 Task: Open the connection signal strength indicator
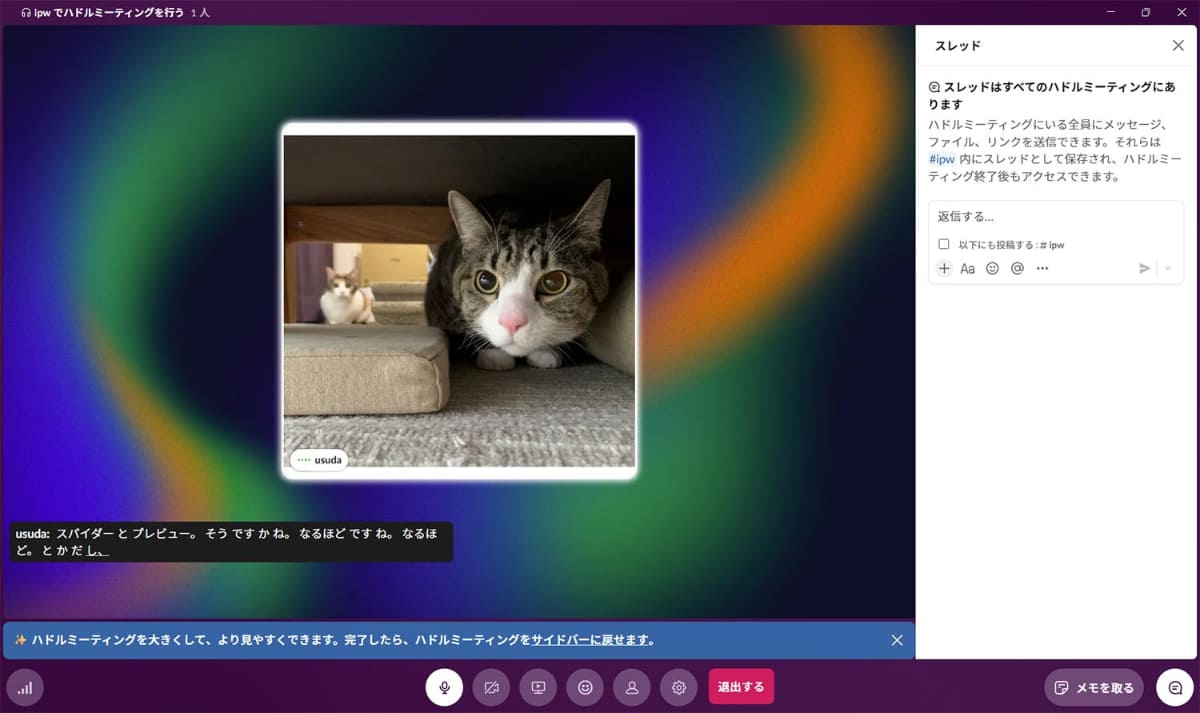(25, 688)
